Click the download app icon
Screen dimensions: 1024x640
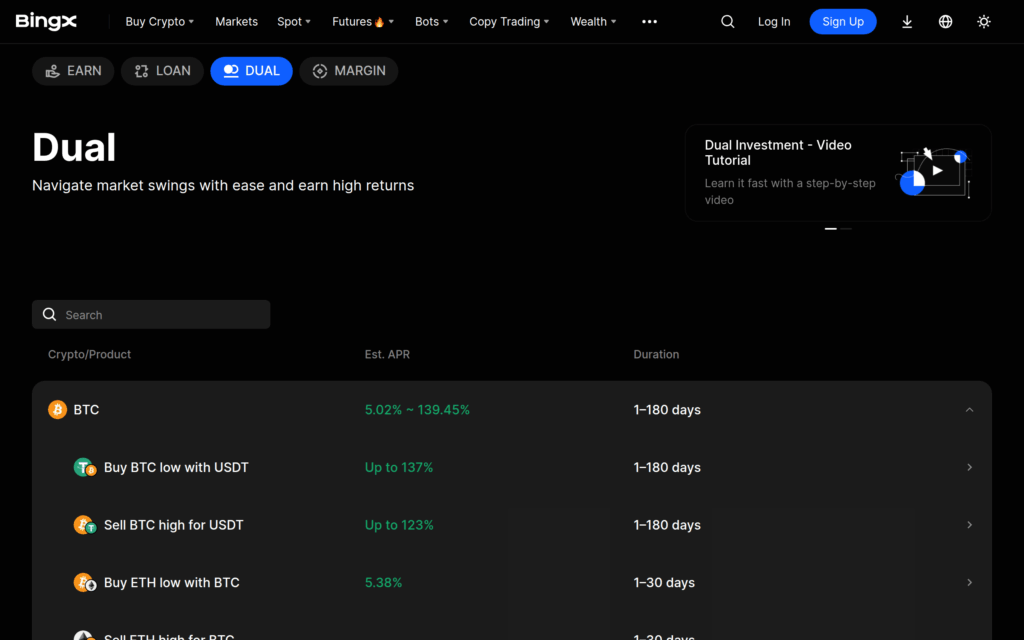coord(906,22)
